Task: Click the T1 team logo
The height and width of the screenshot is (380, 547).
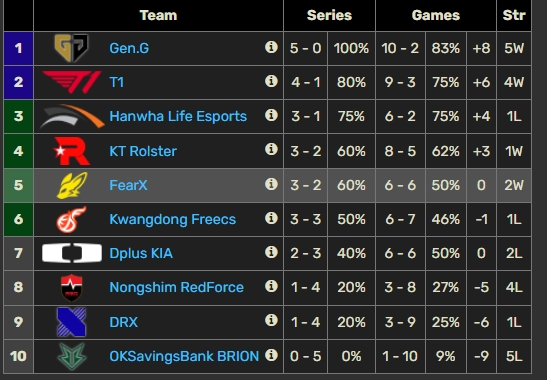Action: [x=72, y=82]
